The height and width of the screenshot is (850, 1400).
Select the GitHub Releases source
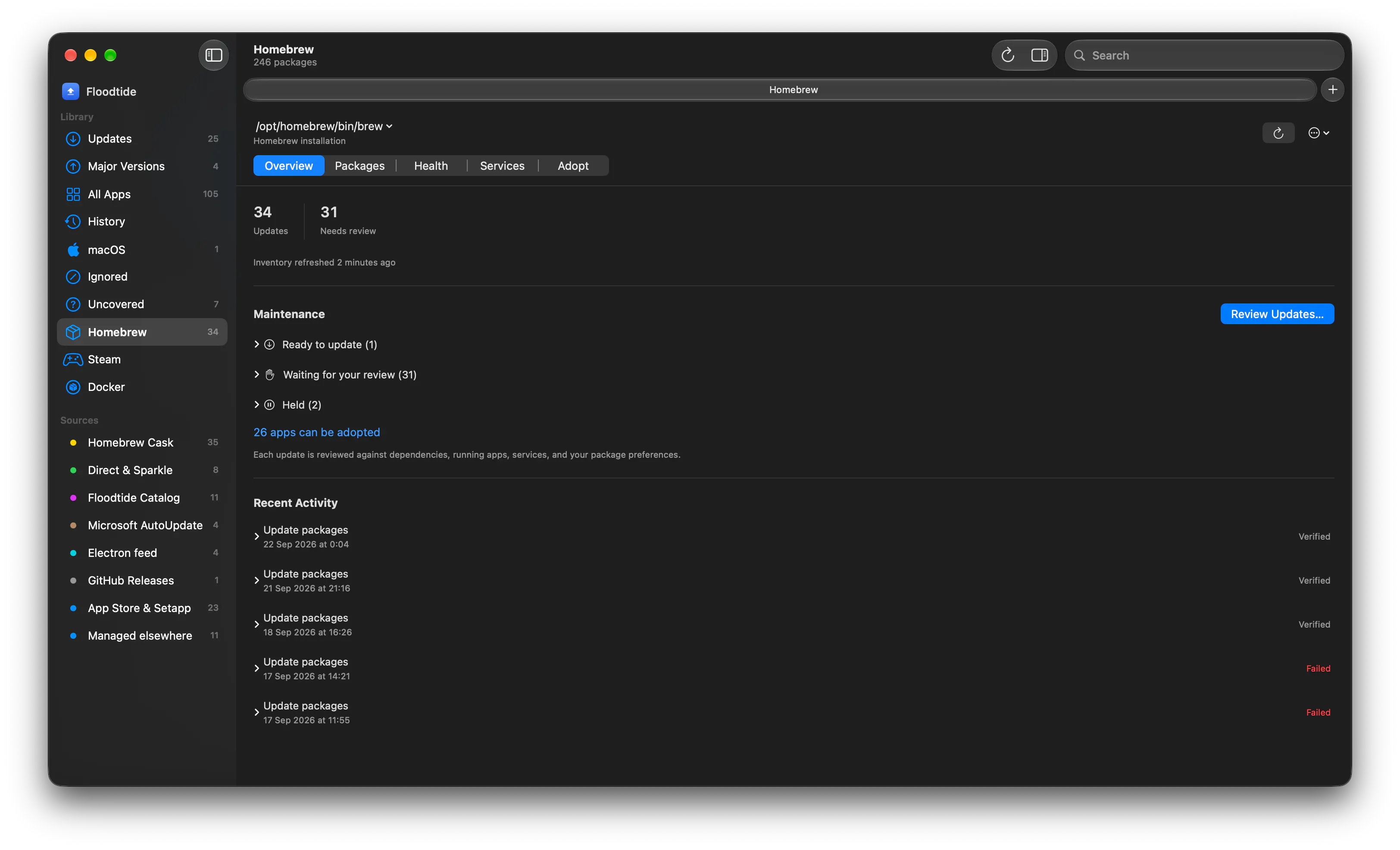pos(142,581)
